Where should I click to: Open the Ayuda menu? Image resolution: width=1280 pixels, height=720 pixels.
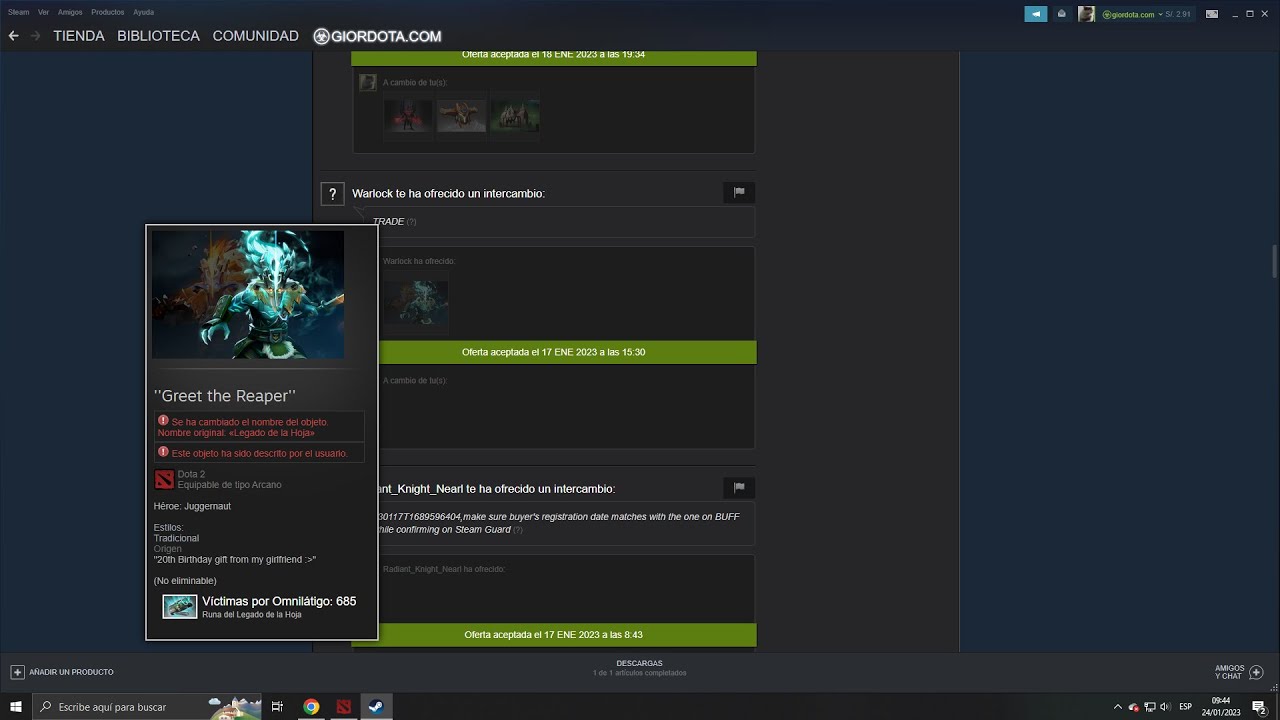143,12
